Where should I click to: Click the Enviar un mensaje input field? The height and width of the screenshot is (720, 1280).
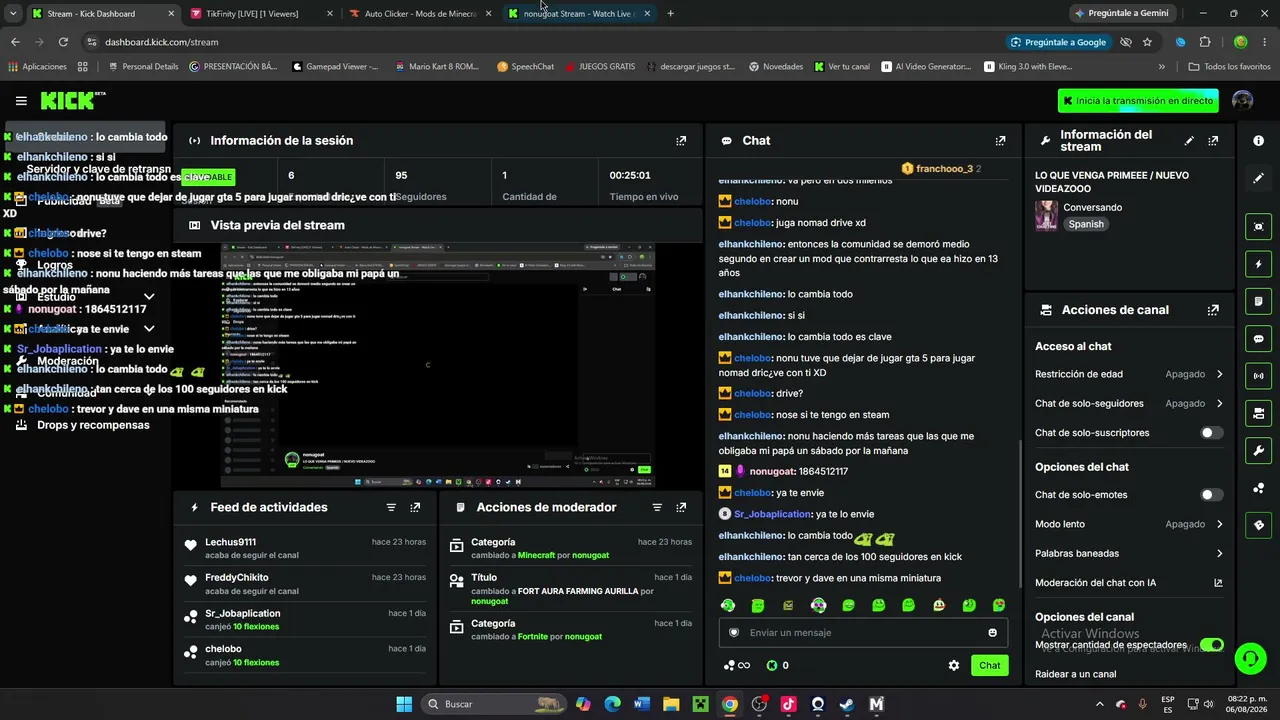coord(863,632)
